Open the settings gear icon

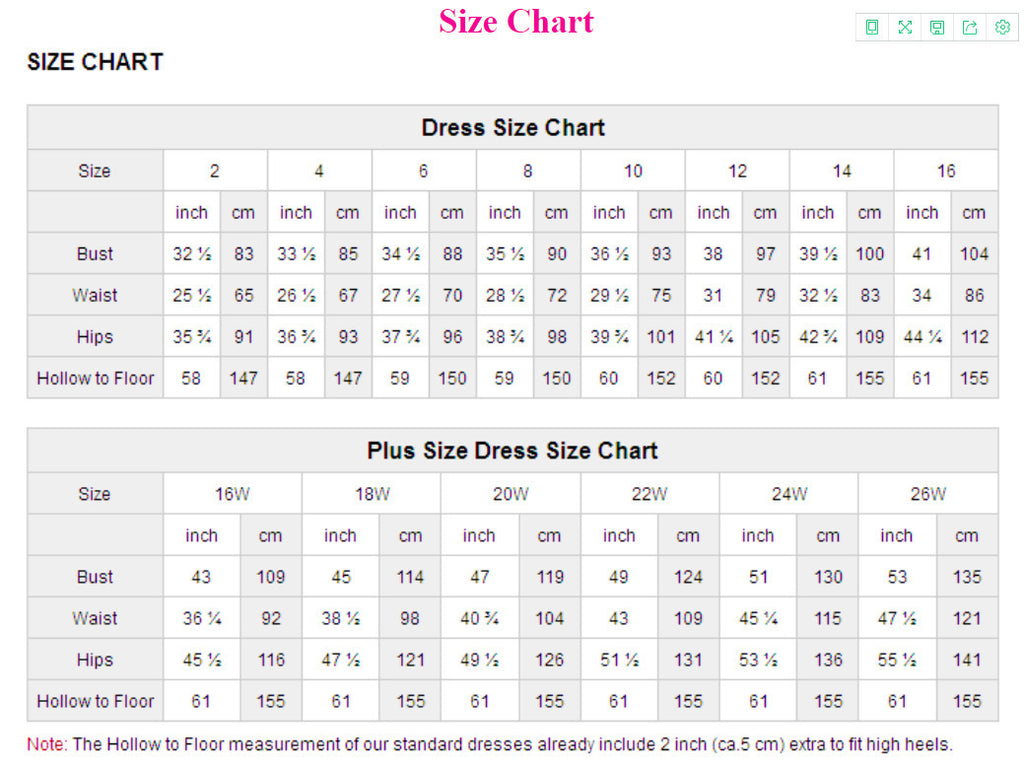tap(1002, 27)
